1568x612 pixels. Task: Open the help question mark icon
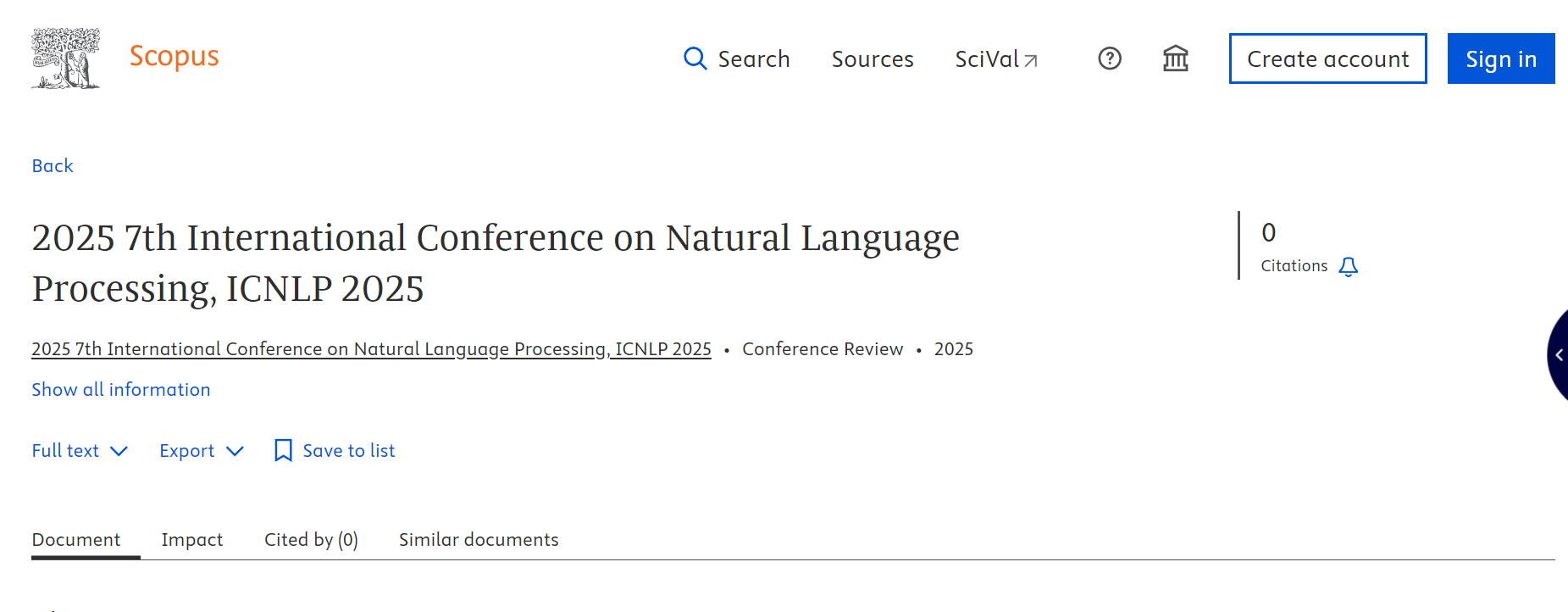1109,58
